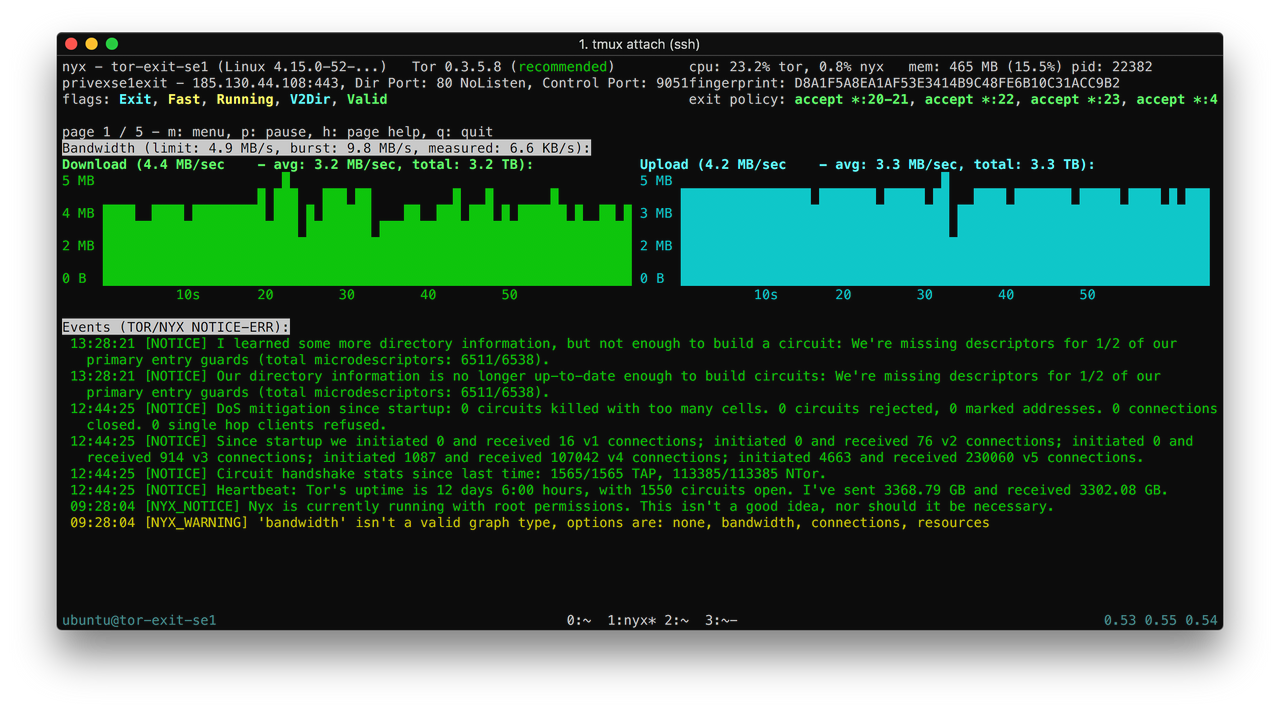Image resolution: width=1280 pixels, height=711 pixels.
Task: Click the '10s' download time axis label
Action: (188, 294)
